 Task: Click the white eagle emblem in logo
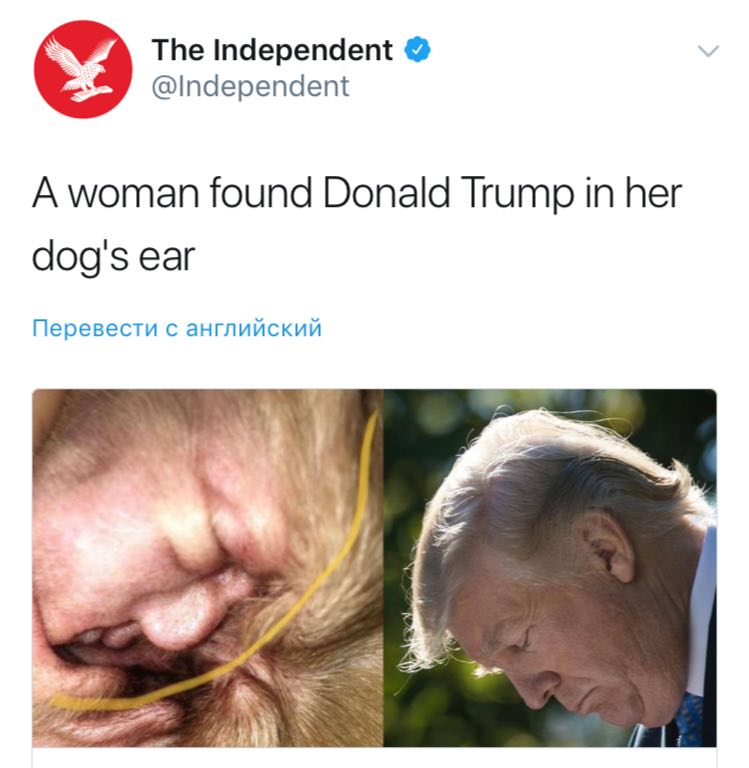coord(81,69)
